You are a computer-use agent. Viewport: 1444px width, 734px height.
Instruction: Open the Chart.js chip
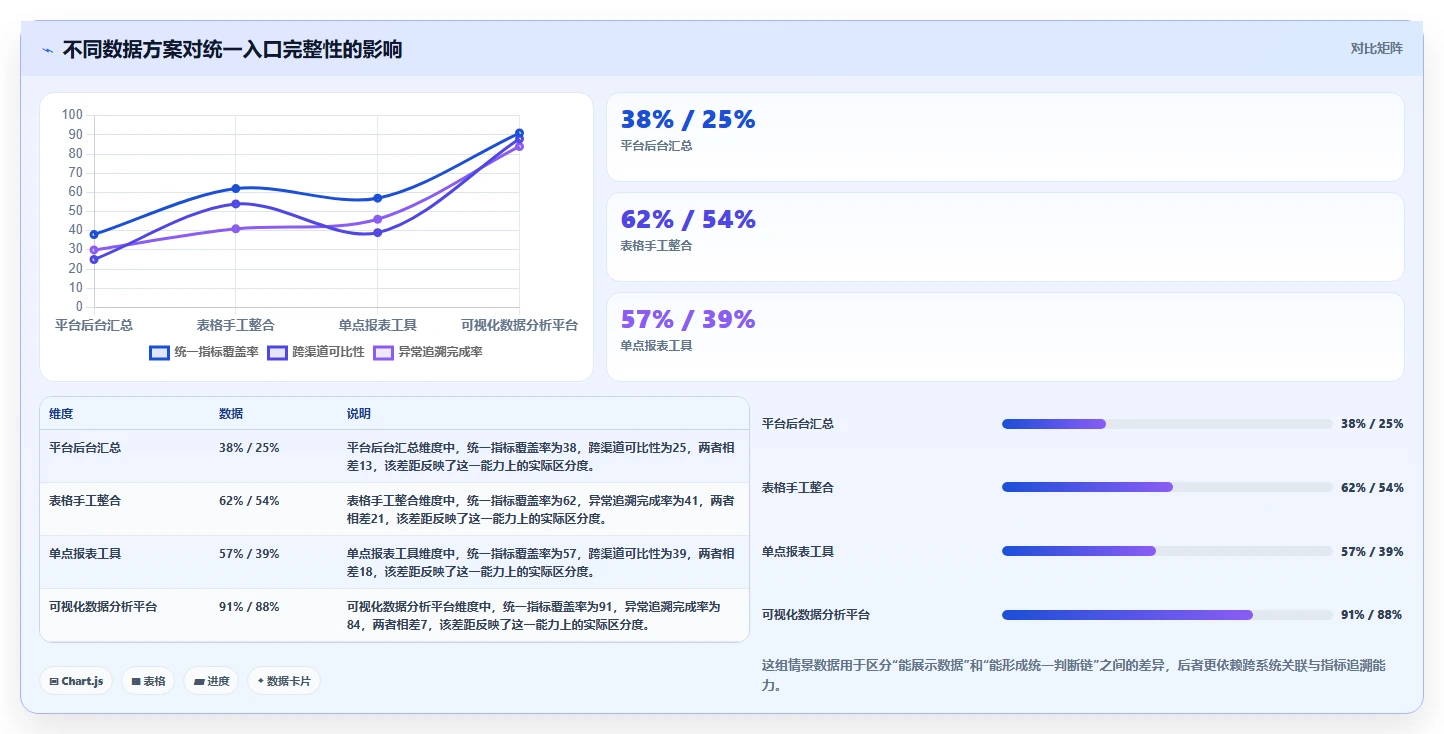tap(77, 681)
